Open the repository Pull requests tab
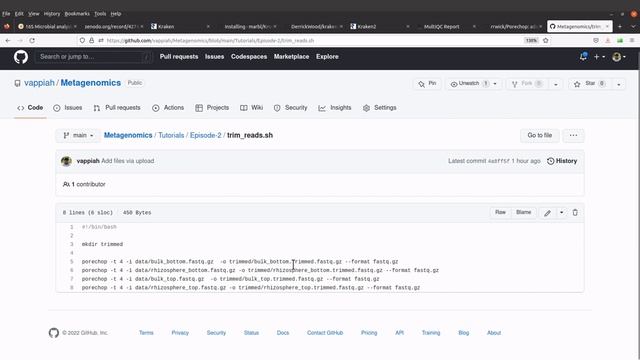This screenshot has width=640, height=360. [x=117, y=108]
